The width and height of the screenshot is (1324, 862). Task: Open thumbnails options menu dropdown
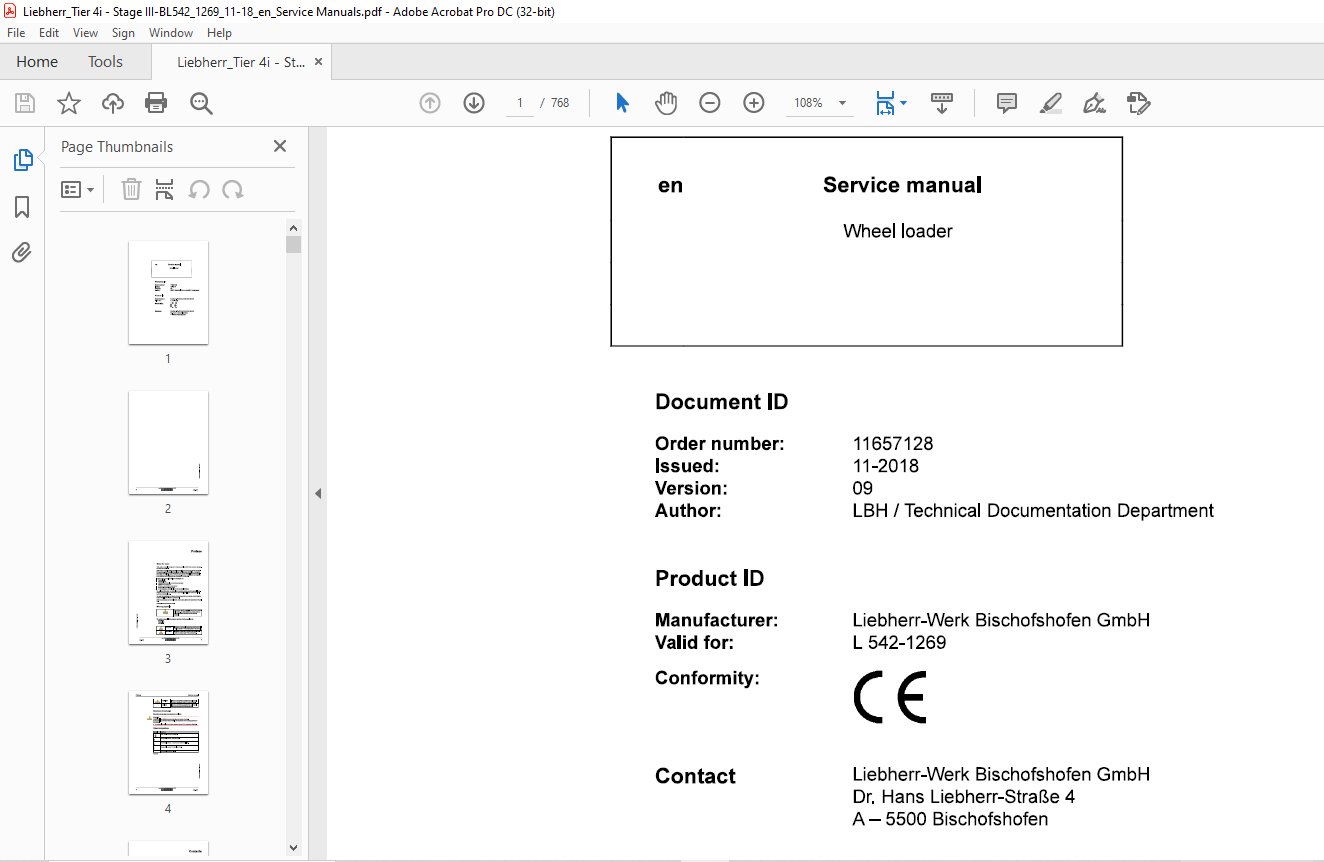click(x=77, y=190)
